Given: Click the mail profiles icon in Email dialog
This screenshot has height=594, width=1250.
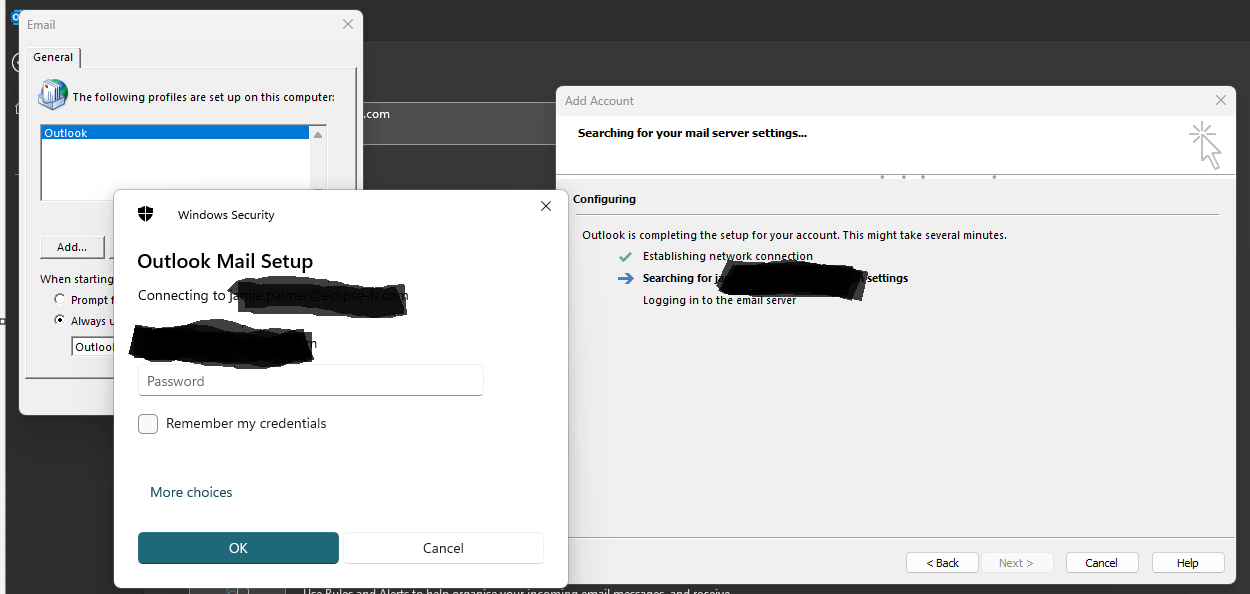Looking at the screenshot, I should [52, 95].
